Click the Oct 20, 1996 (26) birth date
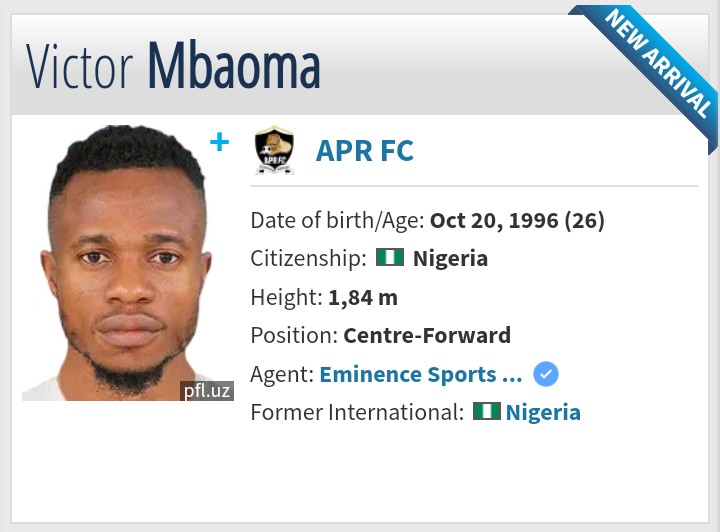The height and width of the screenshot is (532, 720). click(517, 220)
